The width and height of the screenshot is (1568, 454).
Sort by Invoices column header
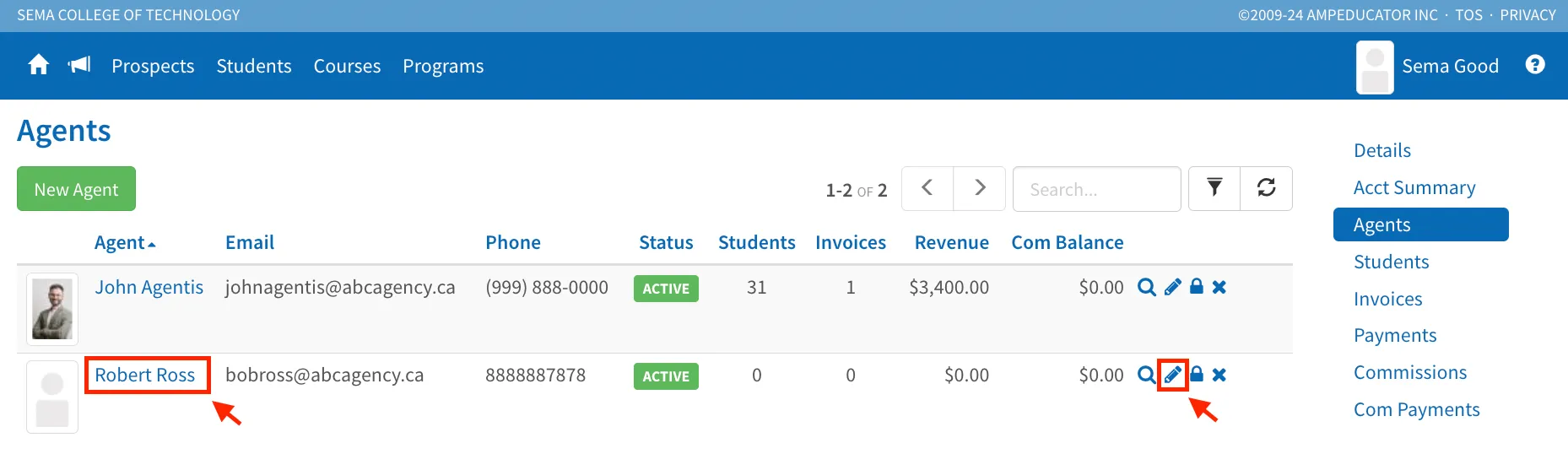(851, 243)
